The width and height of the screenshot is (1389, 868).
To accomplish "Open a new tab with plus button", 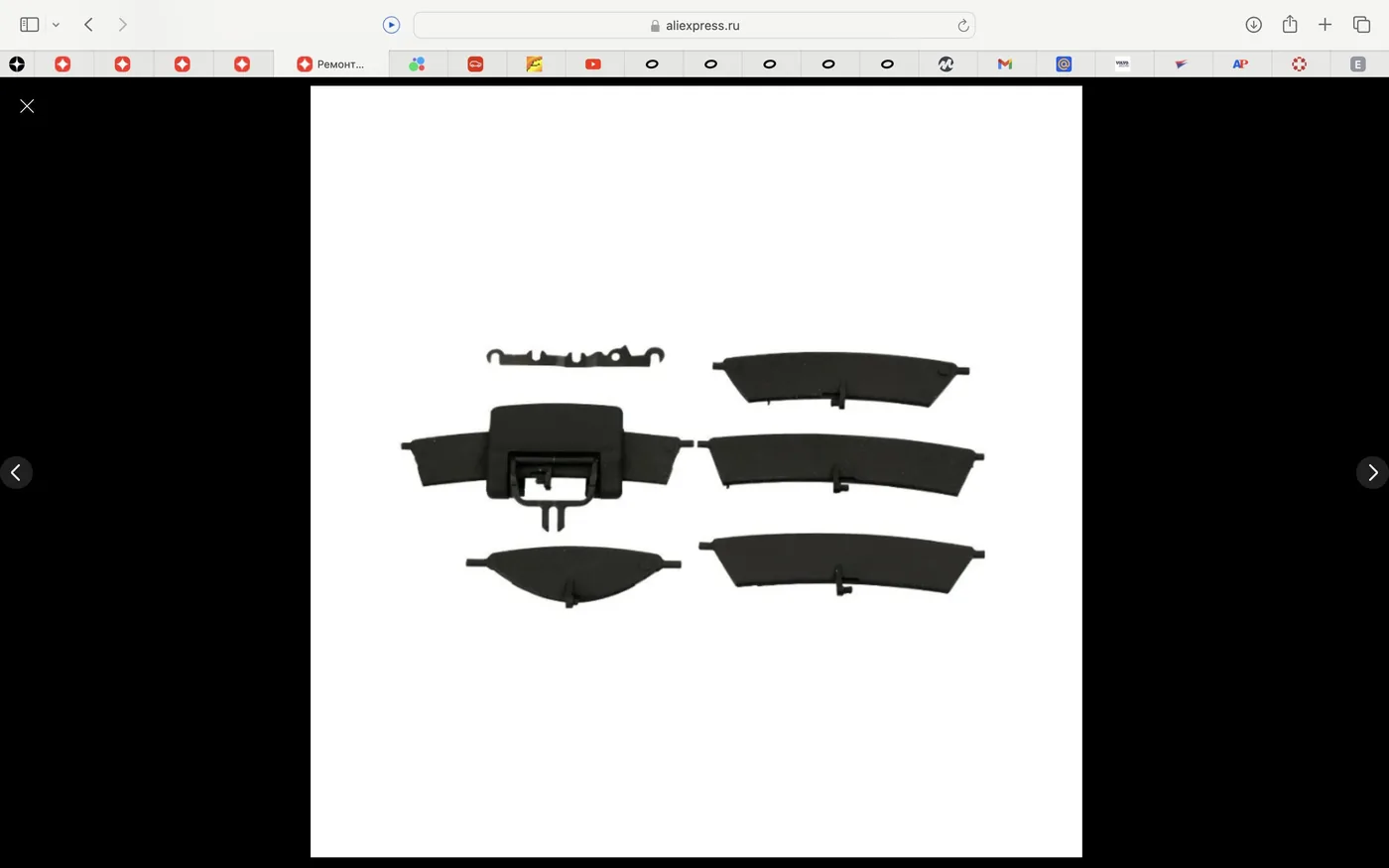I will click(x=1325, y=25).
